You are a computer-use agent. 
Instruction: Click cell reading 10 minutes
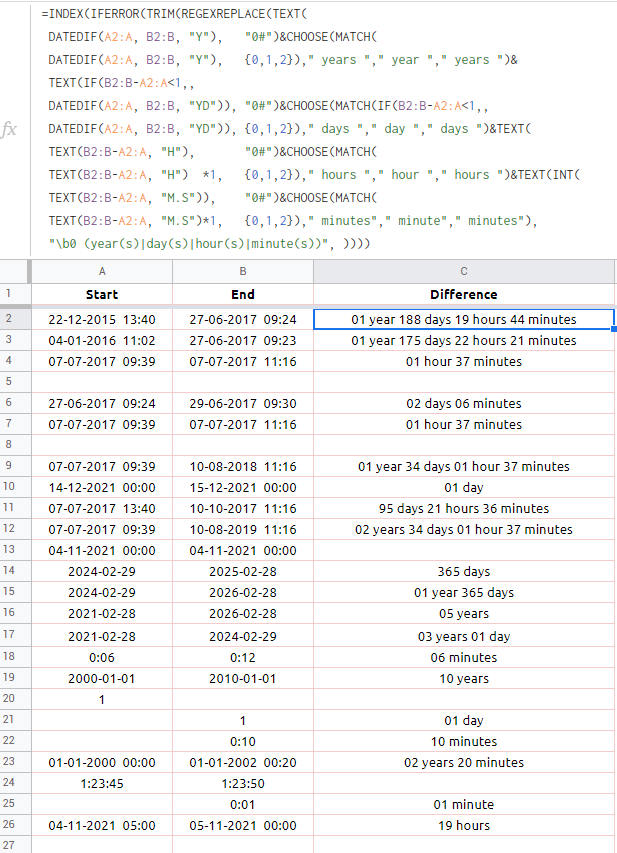tap(464, 741)
